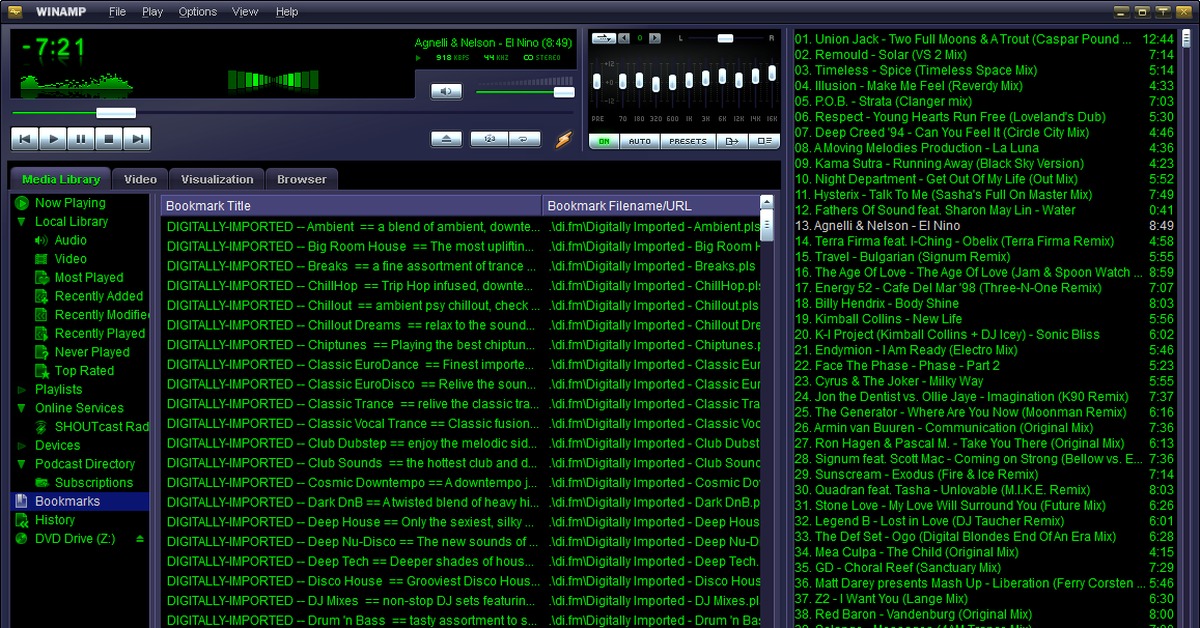
Task: Click the crossfade options dropdown icon
Action: pos(603,38)
